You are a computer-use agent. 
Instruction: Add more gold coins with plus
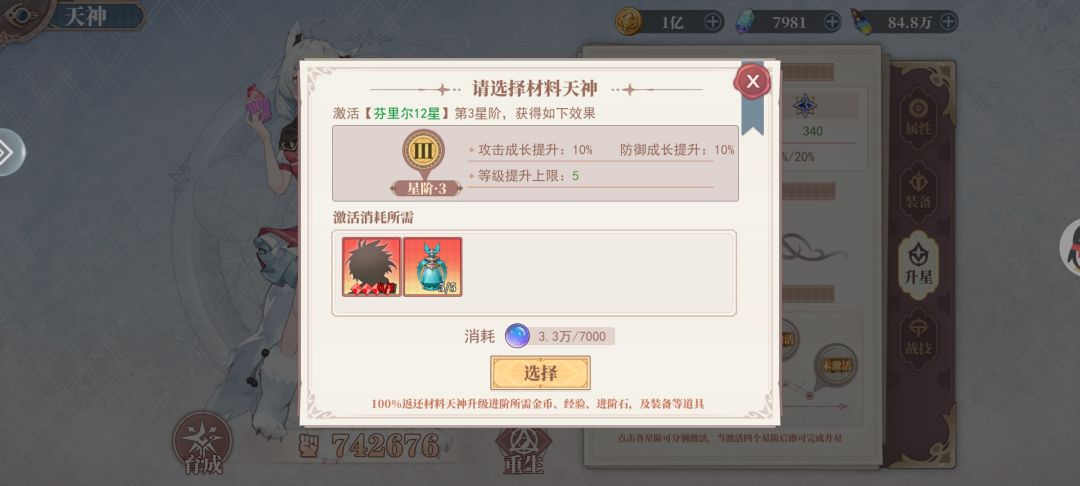click(x=713, y=22)
